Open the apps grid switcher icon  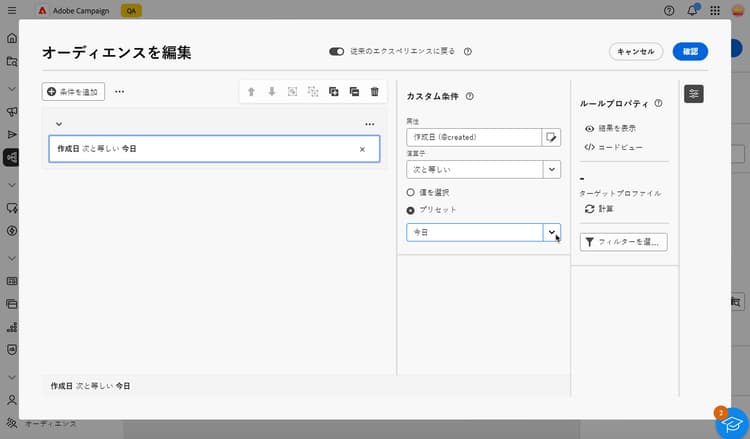[x=715, y=11]
